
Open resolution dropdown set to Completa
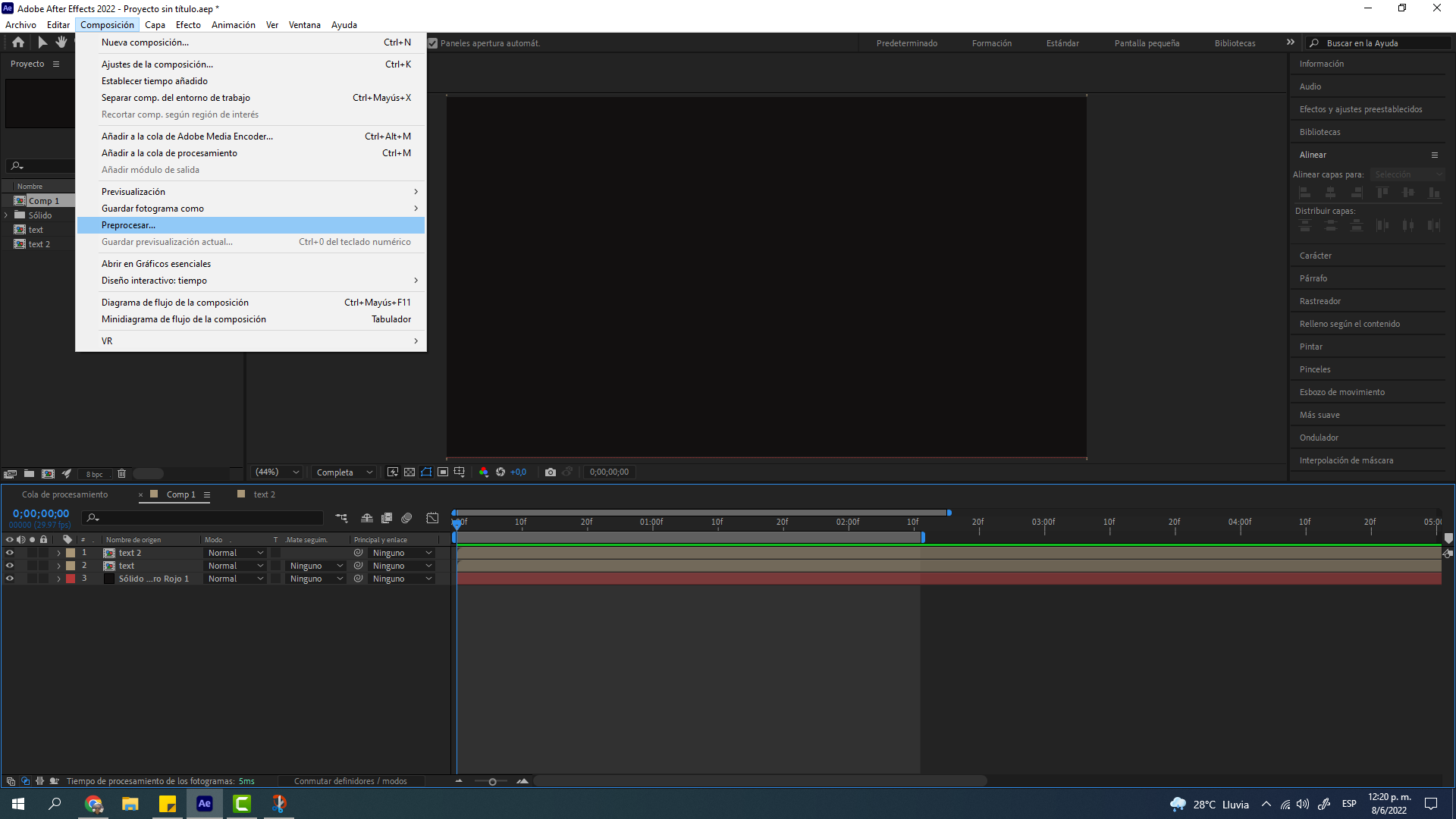tap(345, 472)
